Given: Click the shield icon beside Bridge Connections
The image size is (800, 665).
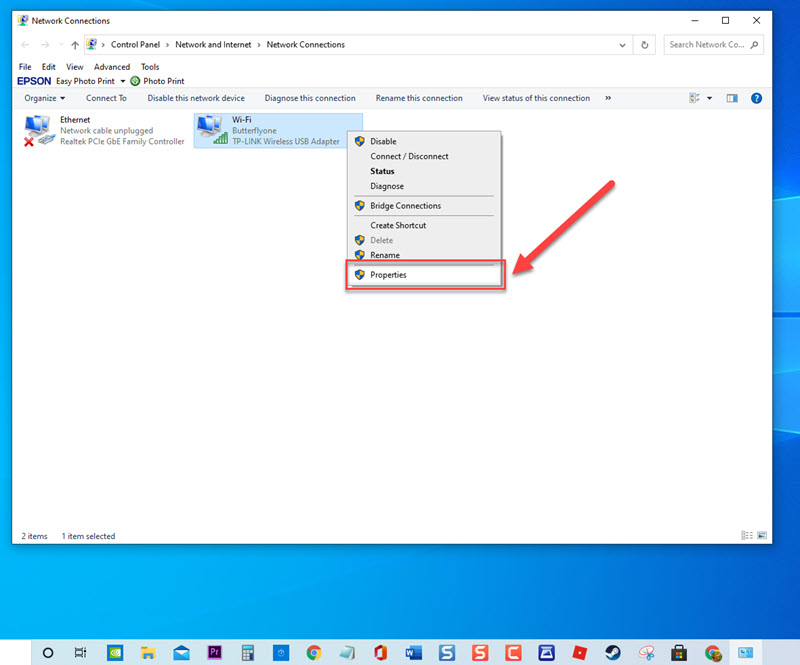Looking at the screenshot, I should (x=360, y=206).
